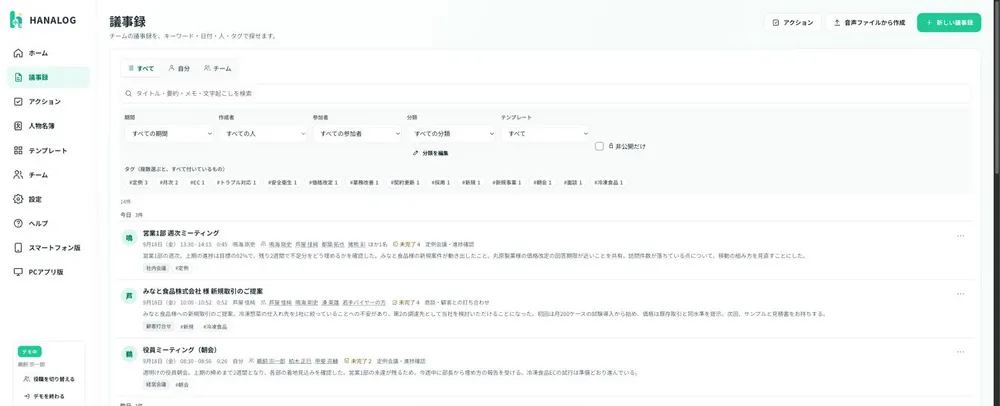This screenshot has width=1000, height=406.
Task: Open ホーム from the sidebar
Action: tap(48, 53)
